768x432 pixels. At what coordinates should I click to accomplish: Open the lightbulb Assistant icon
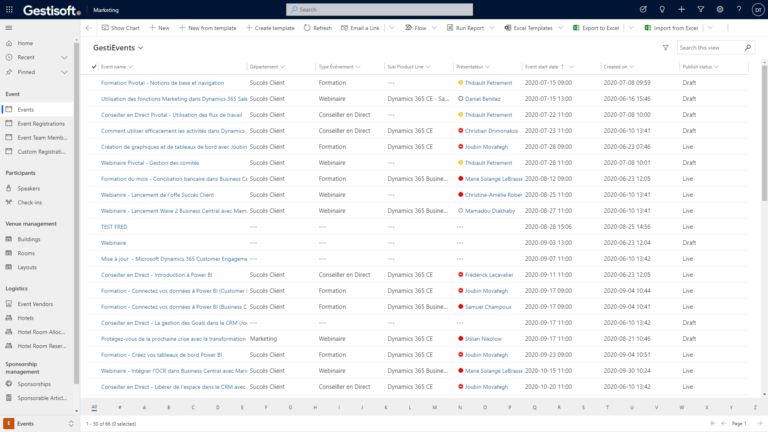(662, 9)
